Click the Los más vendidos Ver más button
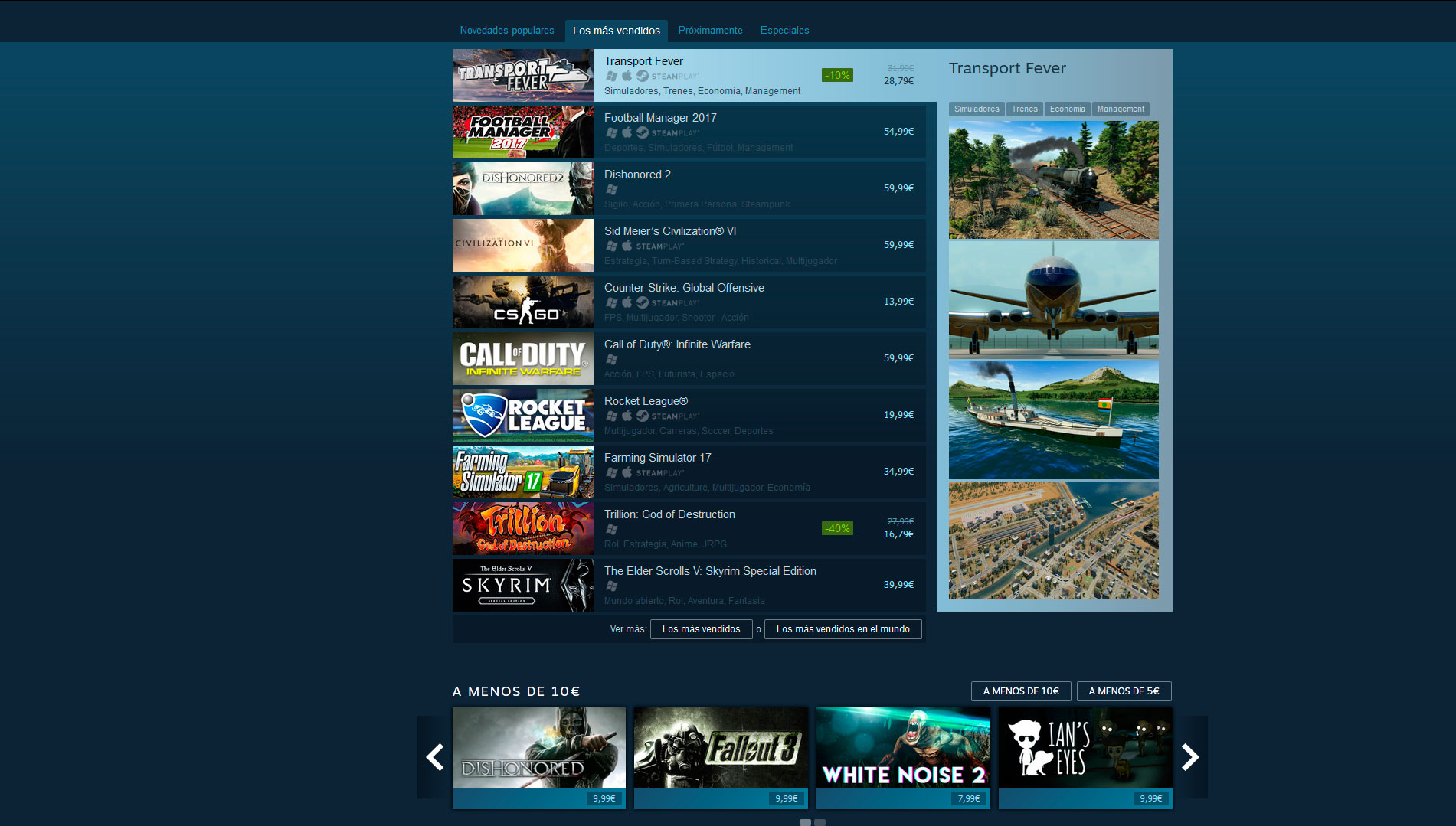This screenshot has width=1456, height=826. [x=701, y=629]
